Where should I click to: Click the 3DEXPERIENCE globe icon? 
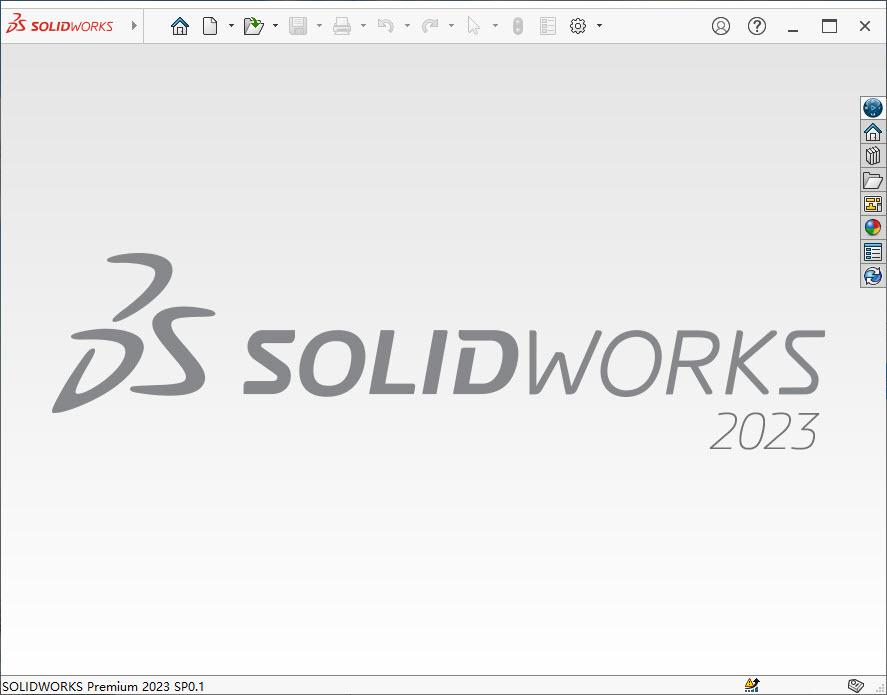click(872, 107)
